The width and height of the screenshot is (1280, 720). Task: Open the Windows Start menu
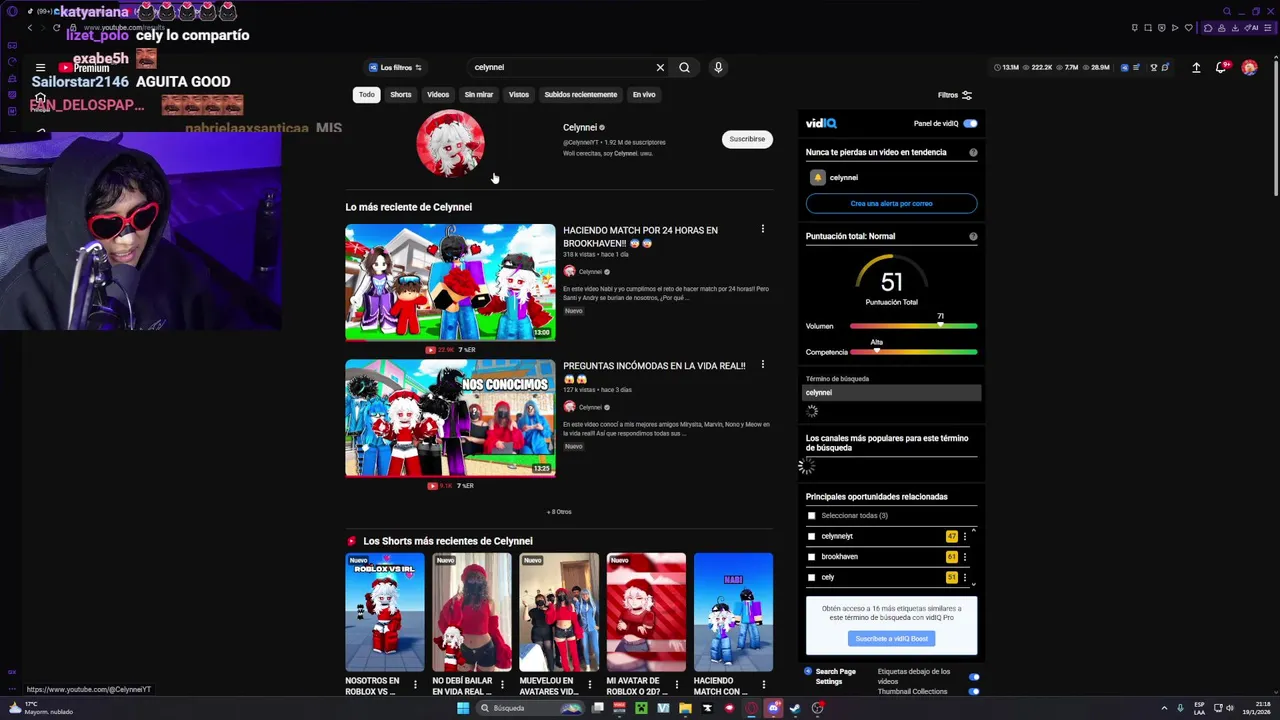point(462,708)
